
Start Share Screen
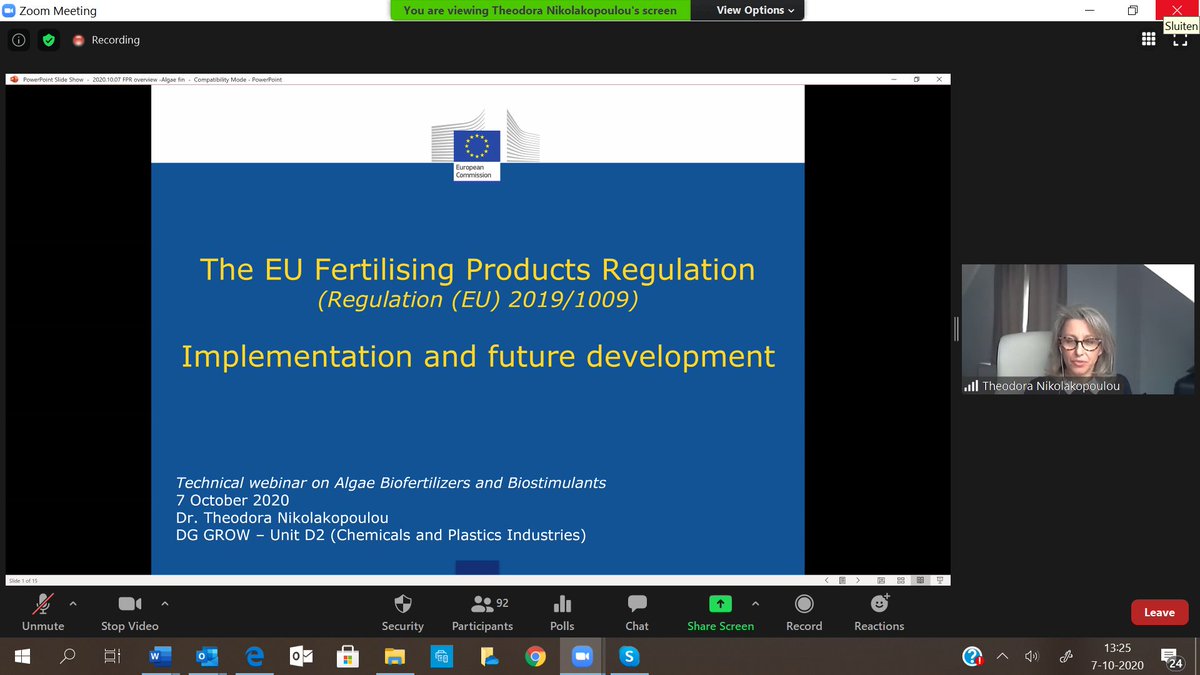tap(720, 612)
